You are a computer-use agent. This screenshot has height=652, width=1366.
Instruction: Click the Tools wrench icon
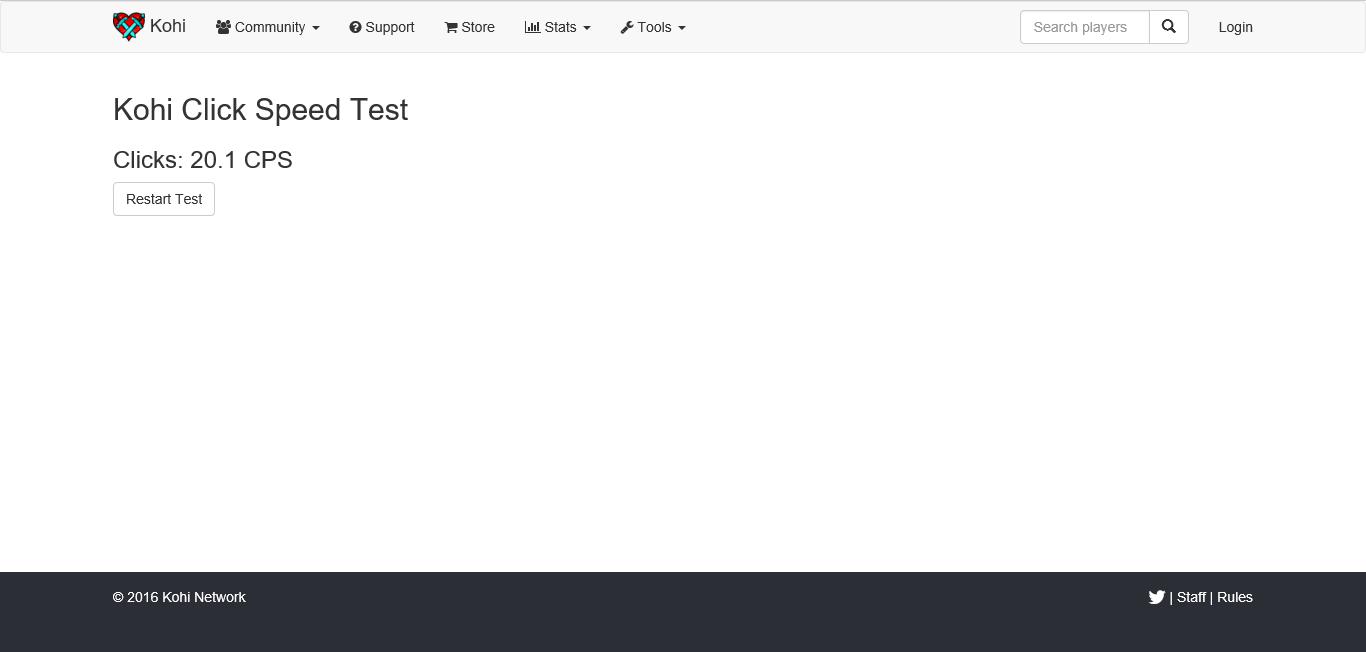[x=627, y=27]
